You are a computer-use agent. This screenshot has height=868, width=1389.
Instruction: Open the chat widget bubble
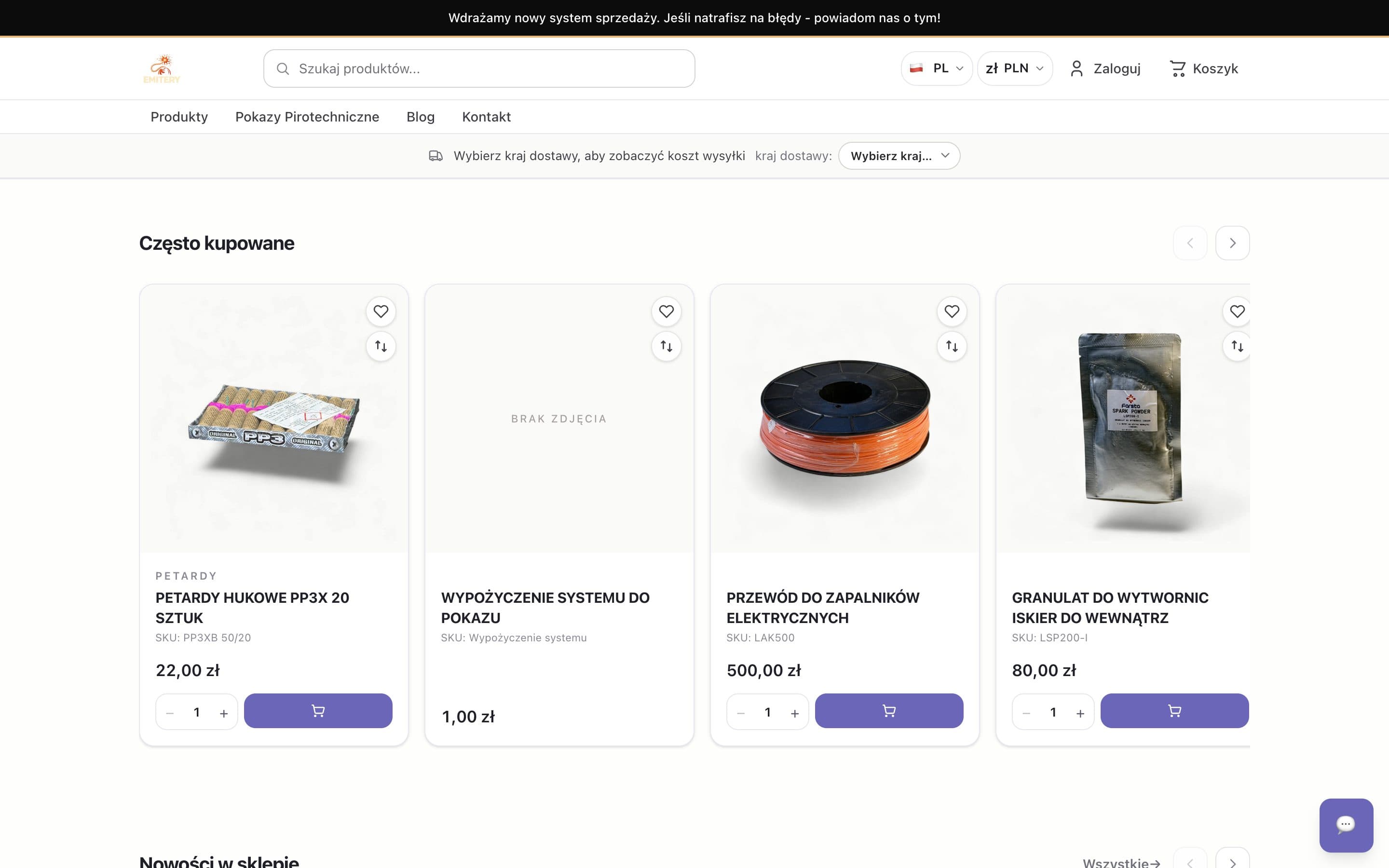(1346, 825)
